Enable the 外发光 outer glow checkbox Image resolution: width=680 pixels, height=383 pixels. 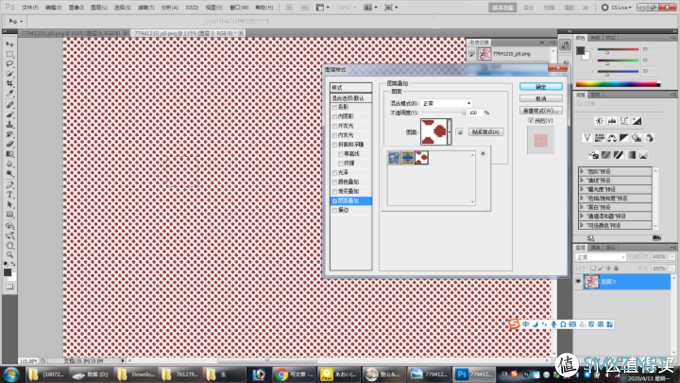click(335, 126)
